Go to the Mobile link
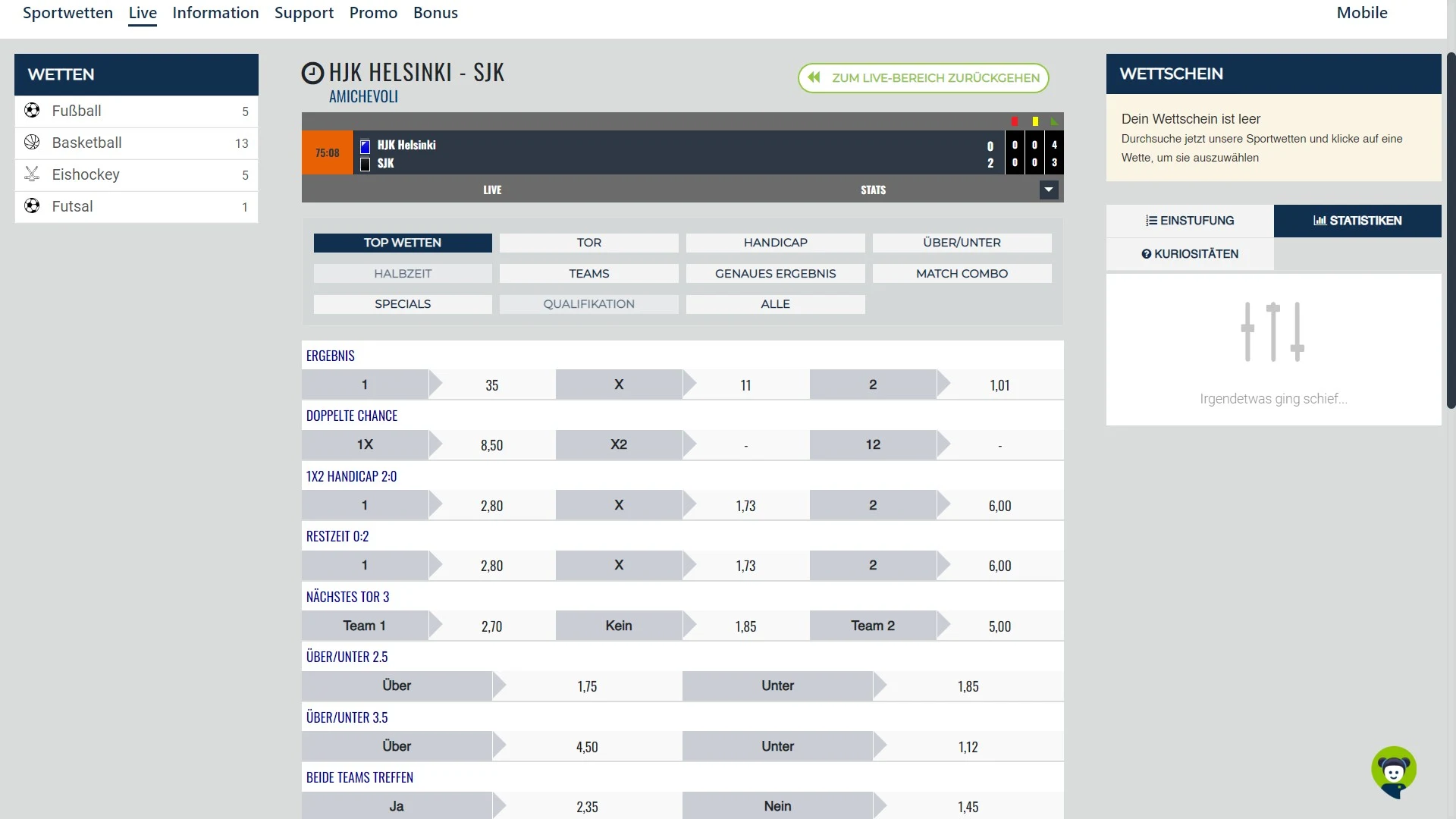The height and width of the screenshot is (819, 1456). [x=1362, y=13]
